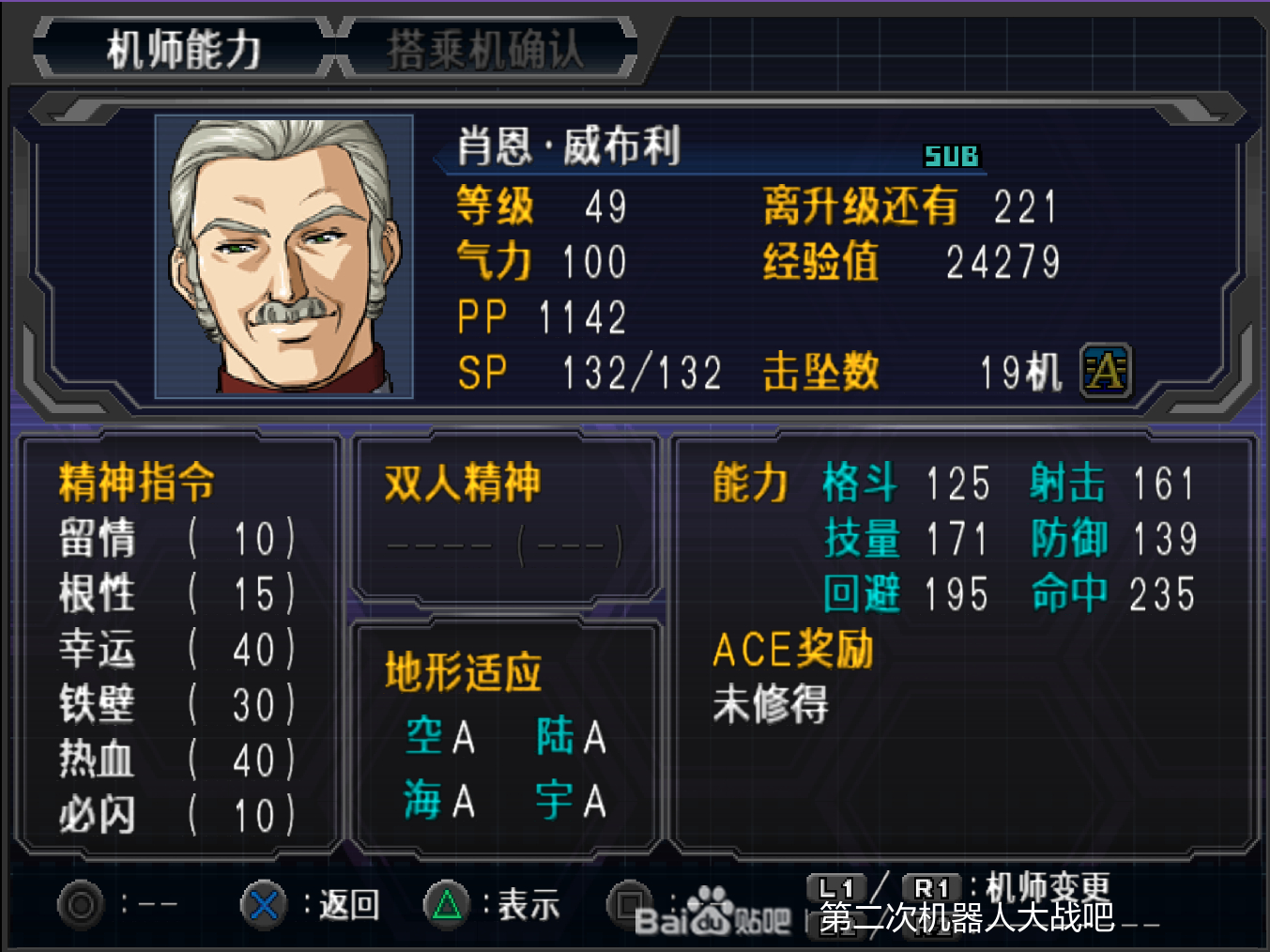This screenshot has width=1270, height=952.
Task: Click the R1 shoulder button icon
Action: [932, 888]
